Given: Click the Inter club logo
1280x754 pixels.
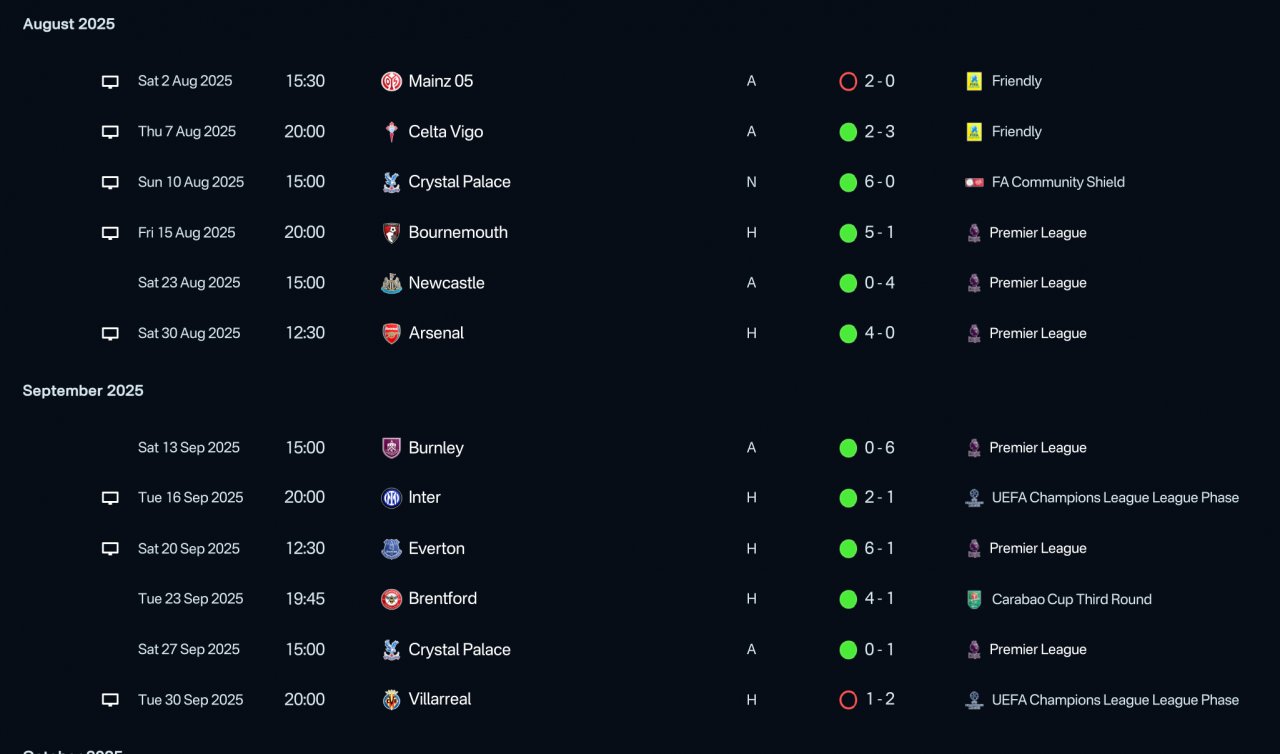Looking at the screenshot, I should (x=391, y=498).
